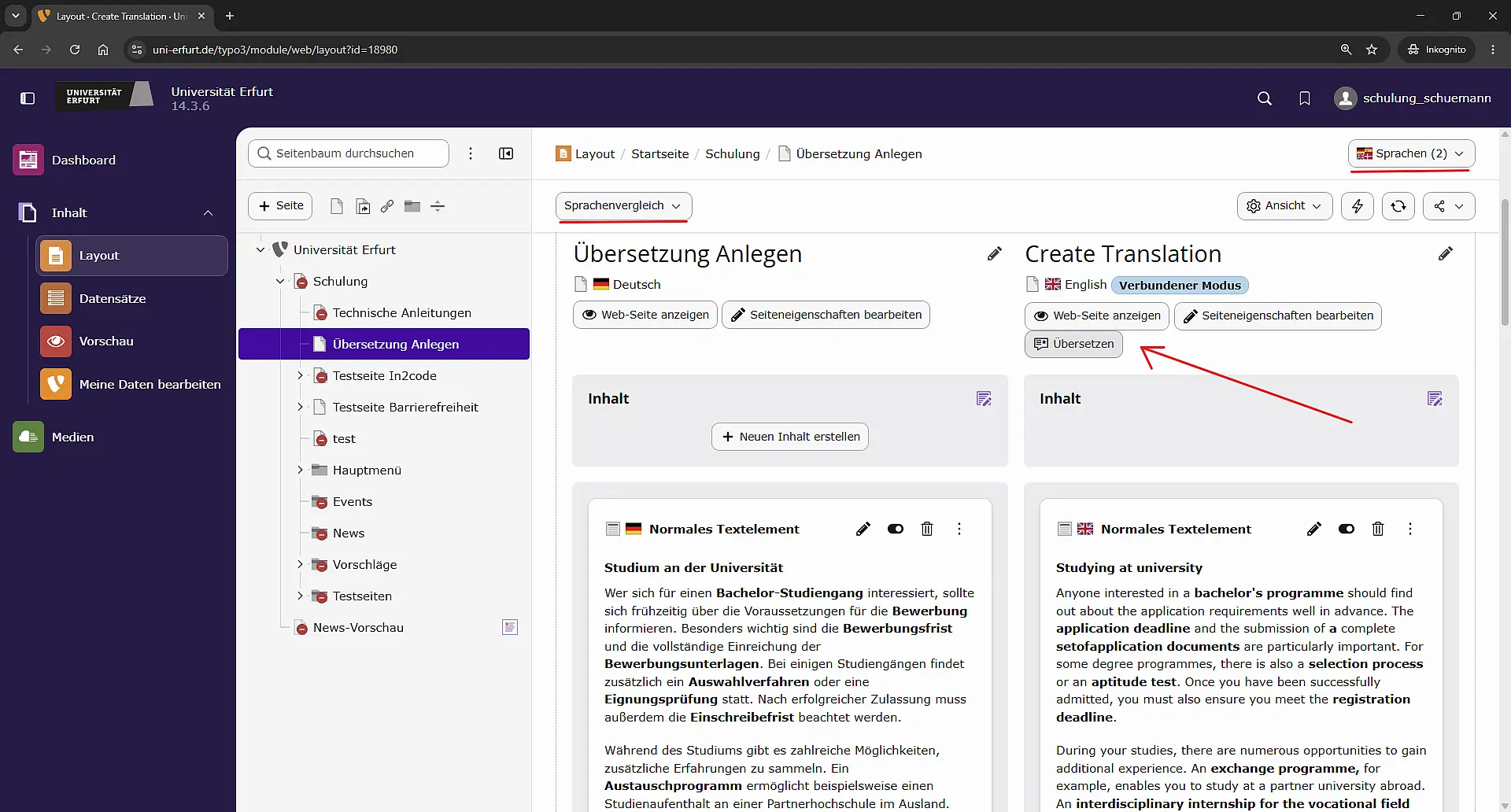The height and width of the screenshot is (812, 1511).
Task: Select the folder page type icon
Action: (x=412, y=206)
